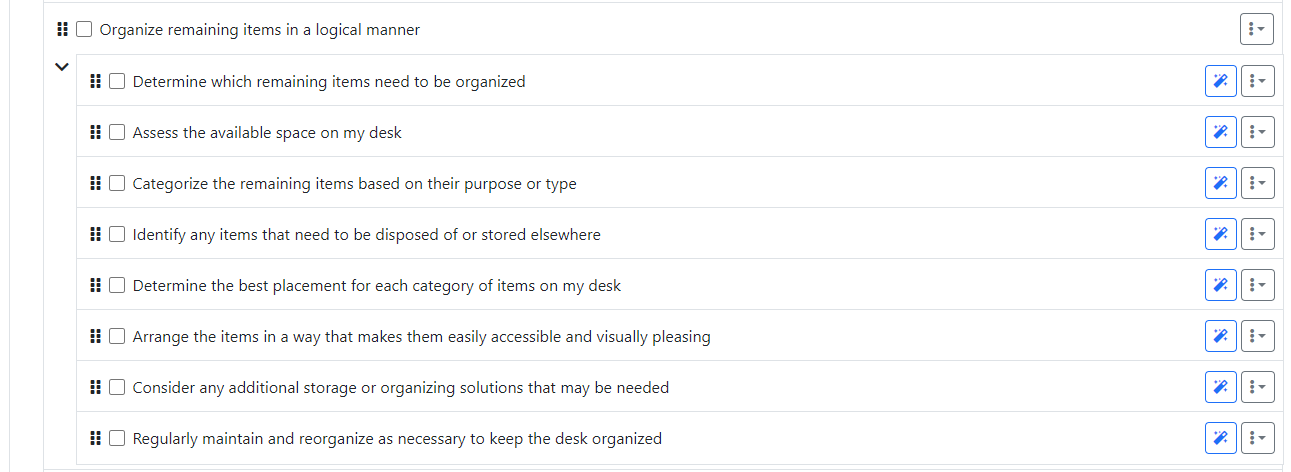Open options dropdown for 'Organize remaining items' task
Screen dimensions: 1291x472
pos(1257,29)
